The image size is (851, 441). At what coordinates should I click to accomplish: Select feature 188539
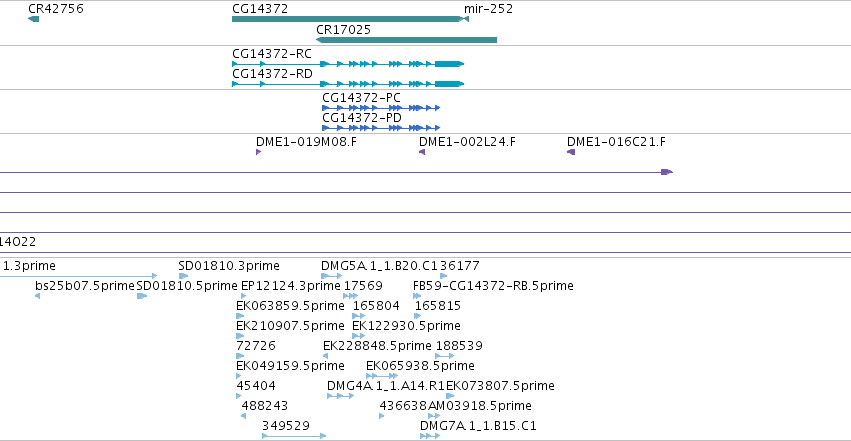(444, 356)
